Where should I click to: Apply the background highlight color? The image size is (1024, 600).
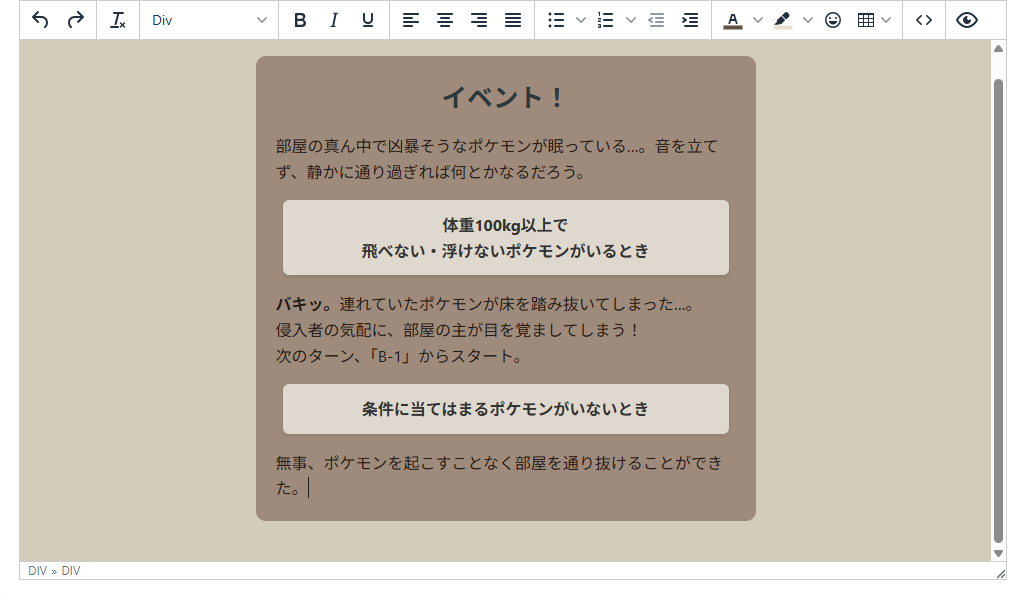[x=782, y=20]
